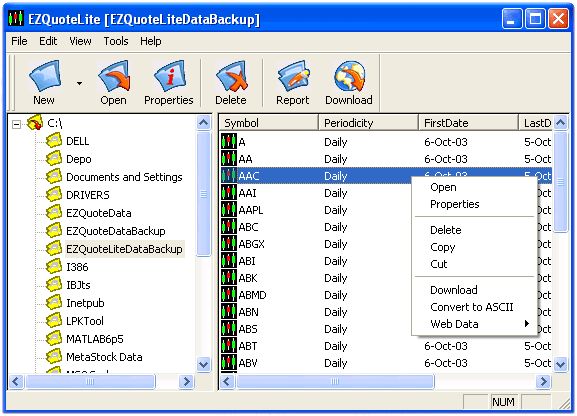This screenshot has height=416, width=577.
Task: Expand the Web Data submenu arrow
Action: (527, 324)
